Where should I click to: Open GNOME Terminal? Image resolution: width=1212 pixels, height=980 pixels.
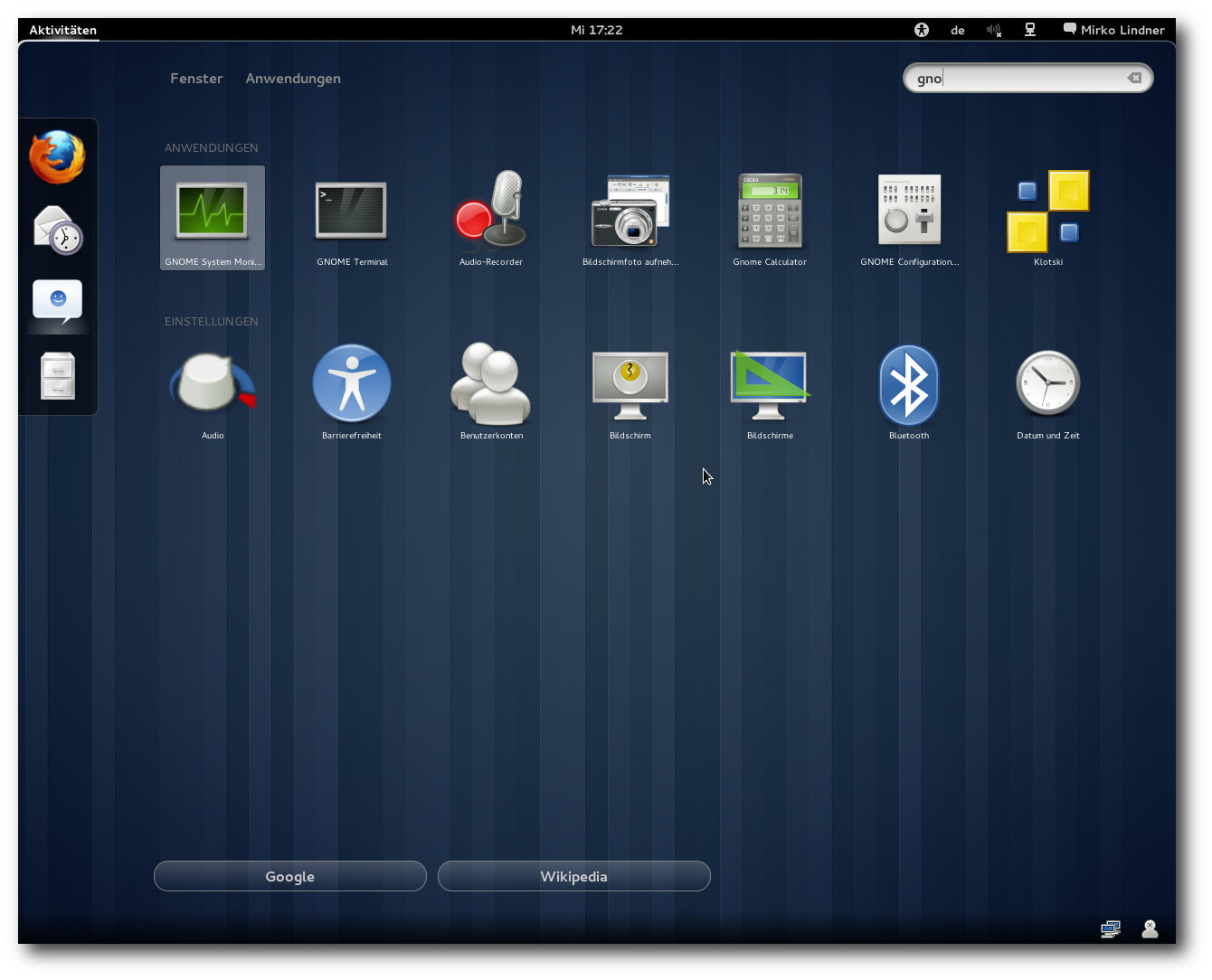[x=352, y=218]
